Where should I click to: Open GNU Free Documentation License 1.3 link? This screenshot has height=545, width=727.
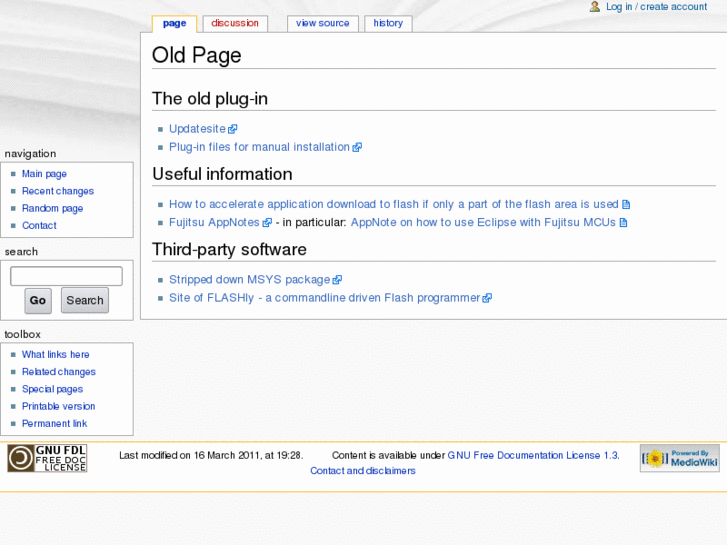(x=532, y=455)
